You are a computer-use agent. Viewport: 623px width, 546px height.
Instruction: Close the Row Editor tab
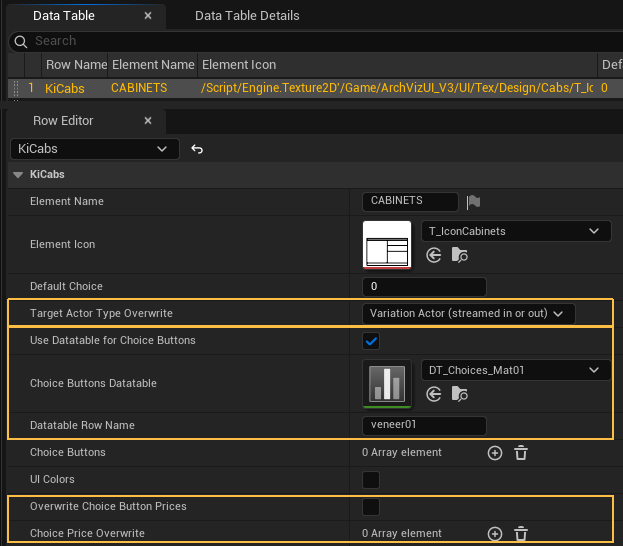click(148, 121)
